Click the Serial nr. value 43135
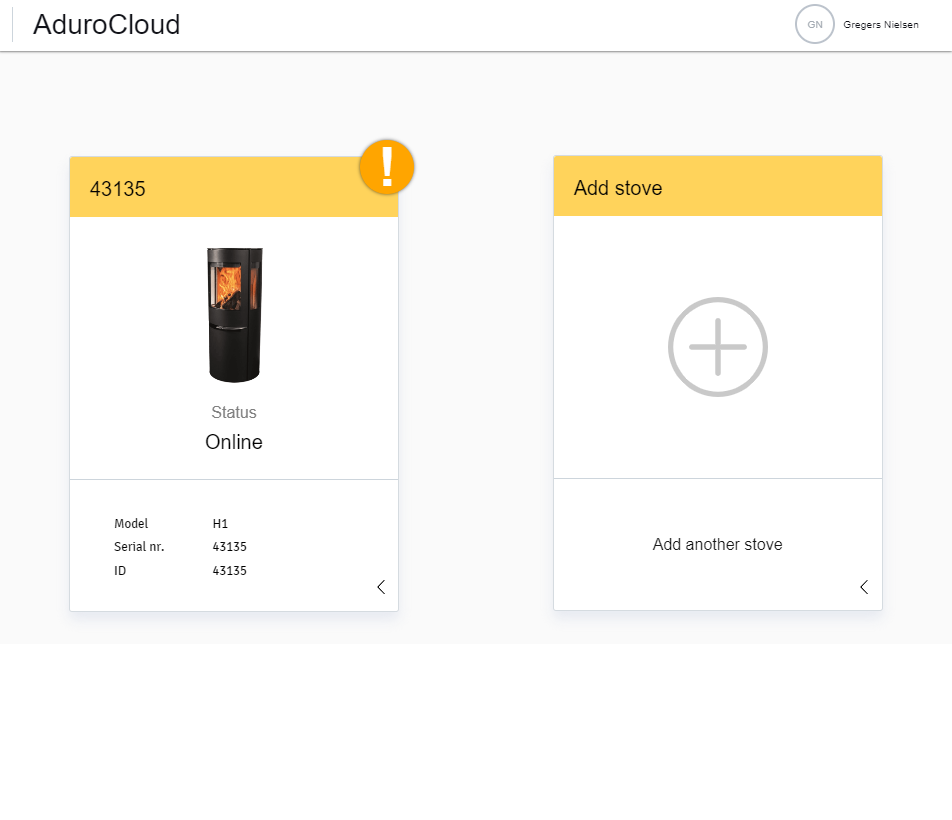 [230, 546]
